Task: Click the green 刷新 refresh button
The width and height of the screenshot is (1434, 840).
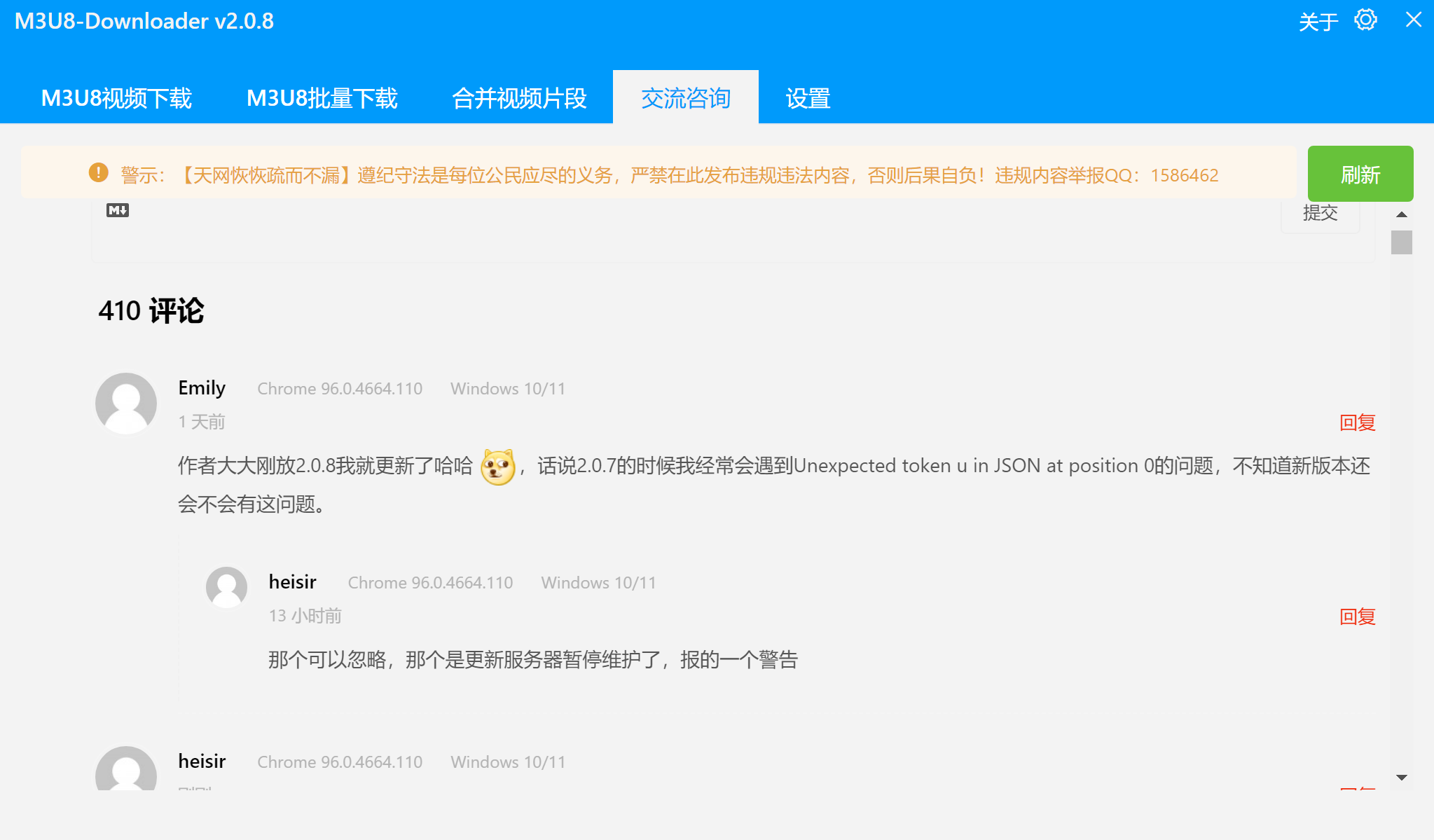Action: point(1359,174)
